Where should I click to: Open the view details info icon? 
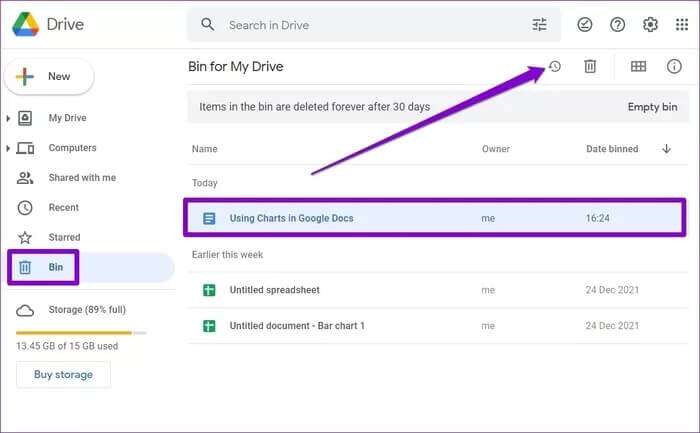coord(674,67)
